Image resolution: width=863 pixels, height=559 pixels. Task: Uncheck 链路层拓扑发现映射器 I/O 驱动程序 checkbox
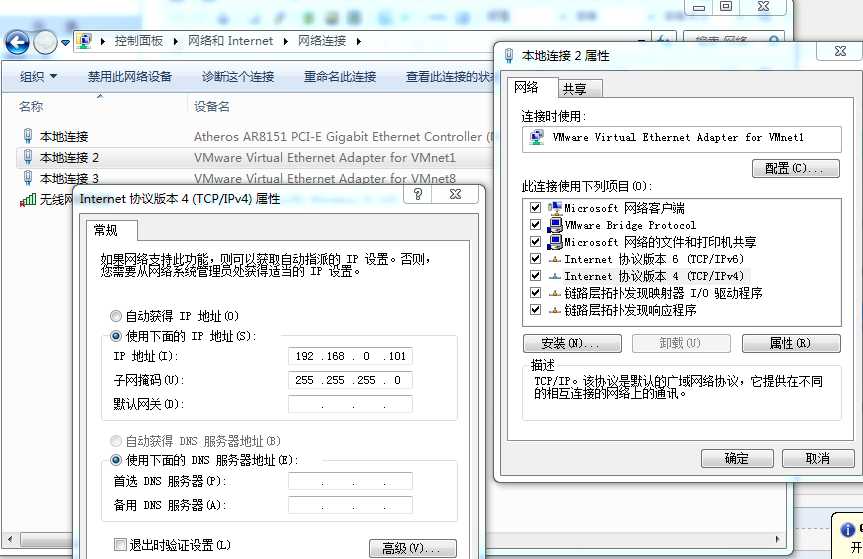(535, 292)
